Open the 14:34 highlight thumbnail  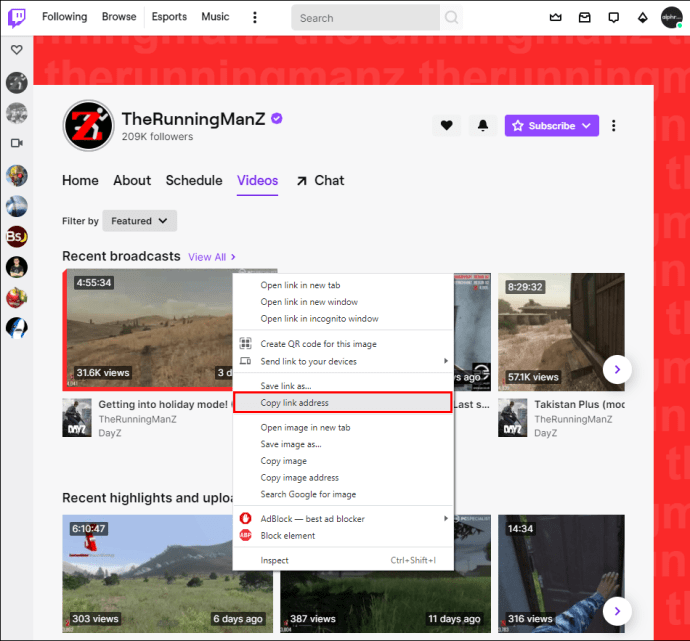pos(561,574)
